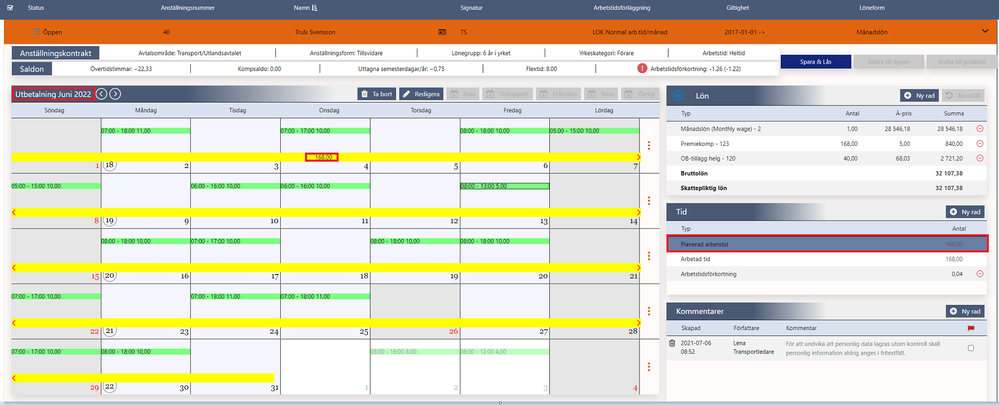The height and width of the screenshot is (405, 999).
Task: Select the week 19 number circle
Action: pos(110,220)
